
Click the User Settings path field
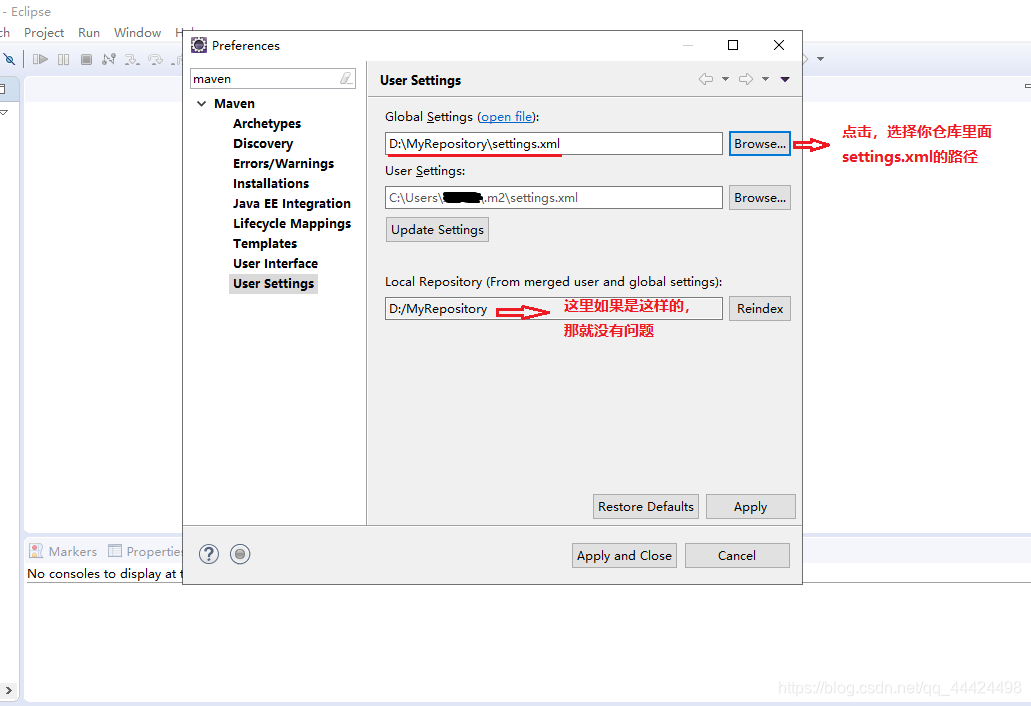pyautogui.click(x=554, y=198)
